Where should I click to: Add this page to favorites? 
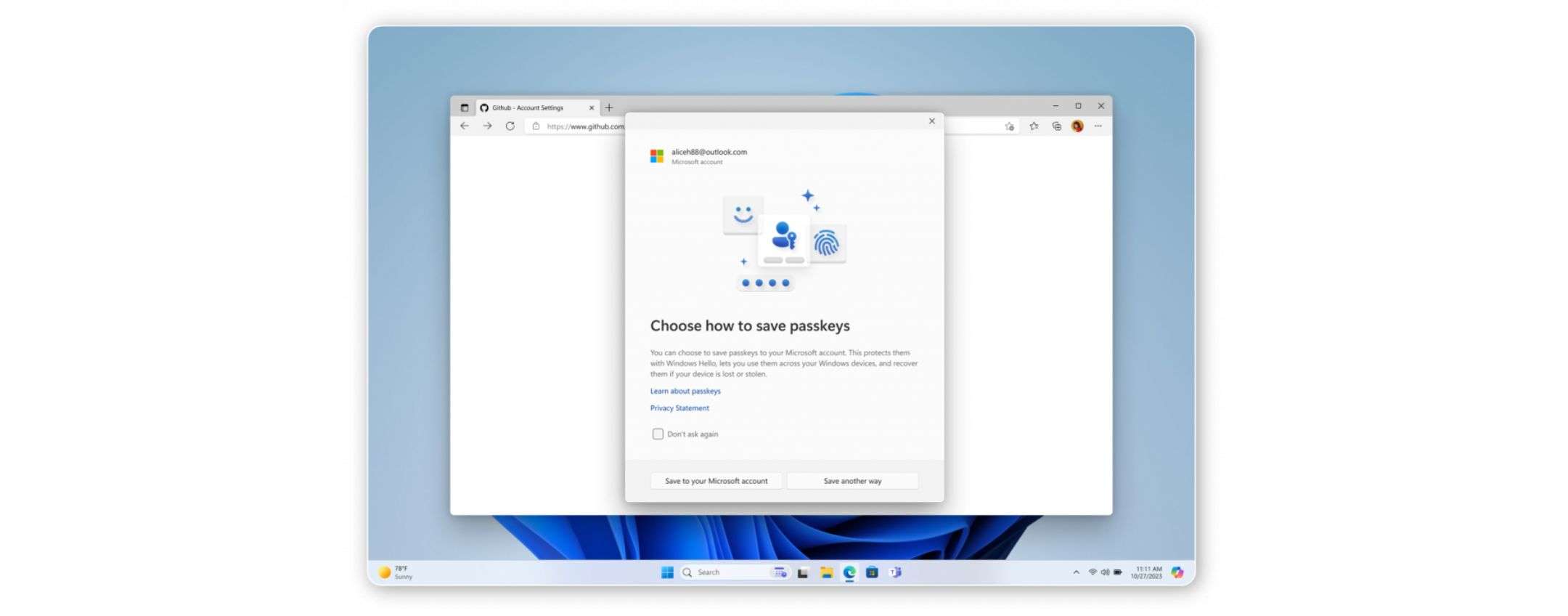(1009, 126)
